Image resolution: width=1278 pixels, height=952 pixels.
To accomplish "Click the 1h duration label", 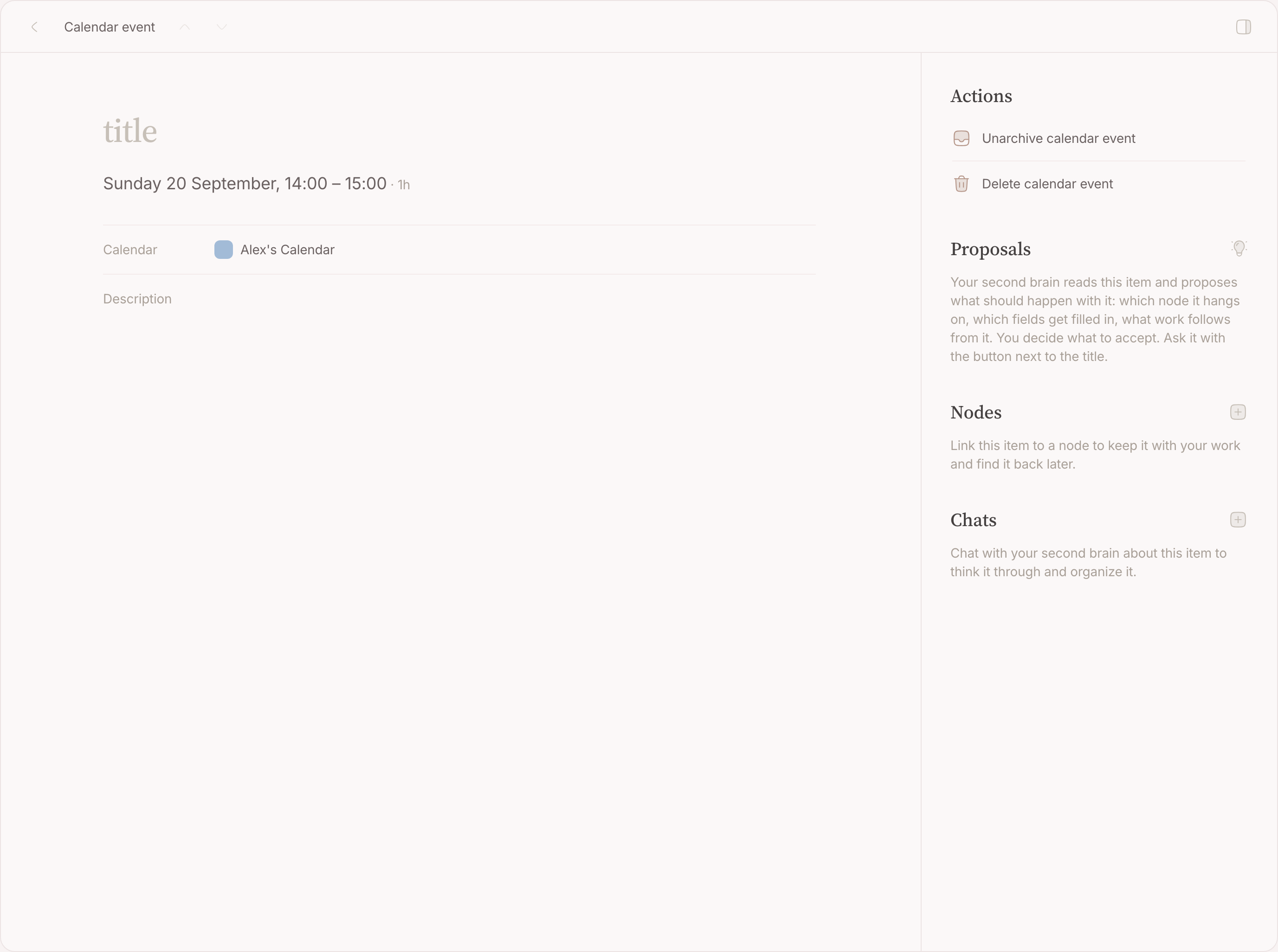I will [x=404, y=185].
